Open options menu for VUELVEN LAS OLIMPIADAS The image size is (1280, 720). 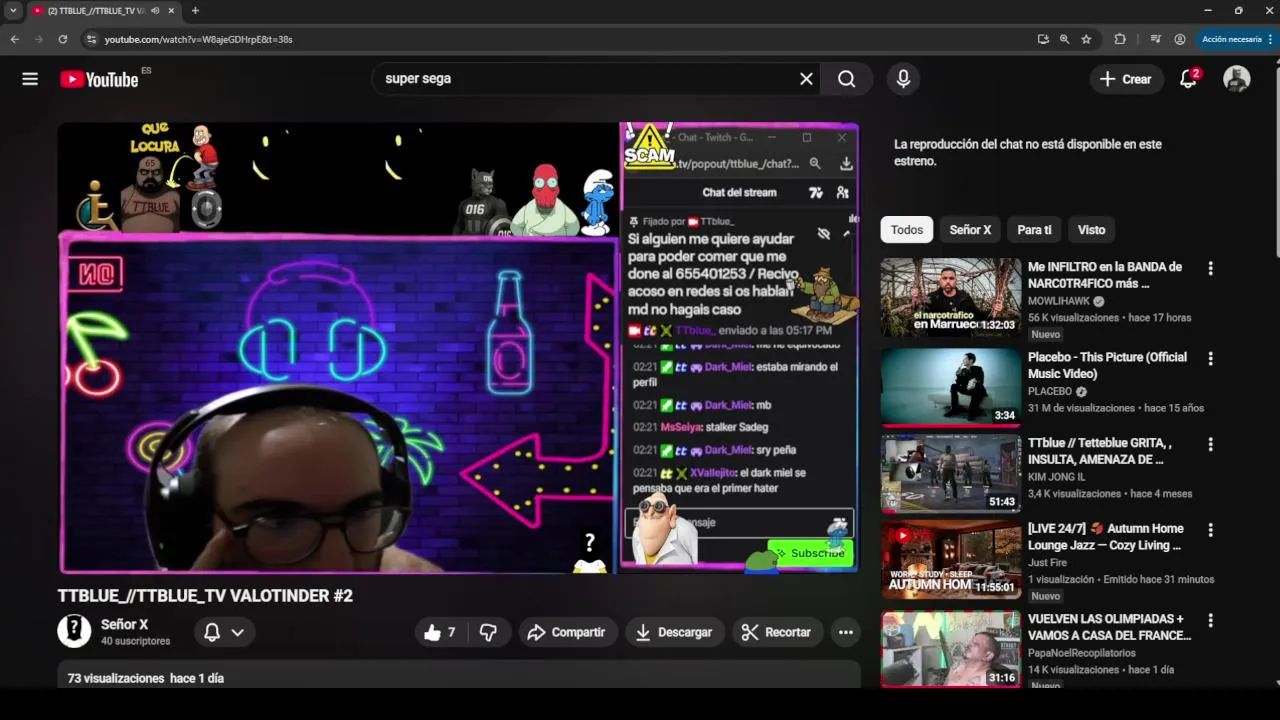[1210, 620]
